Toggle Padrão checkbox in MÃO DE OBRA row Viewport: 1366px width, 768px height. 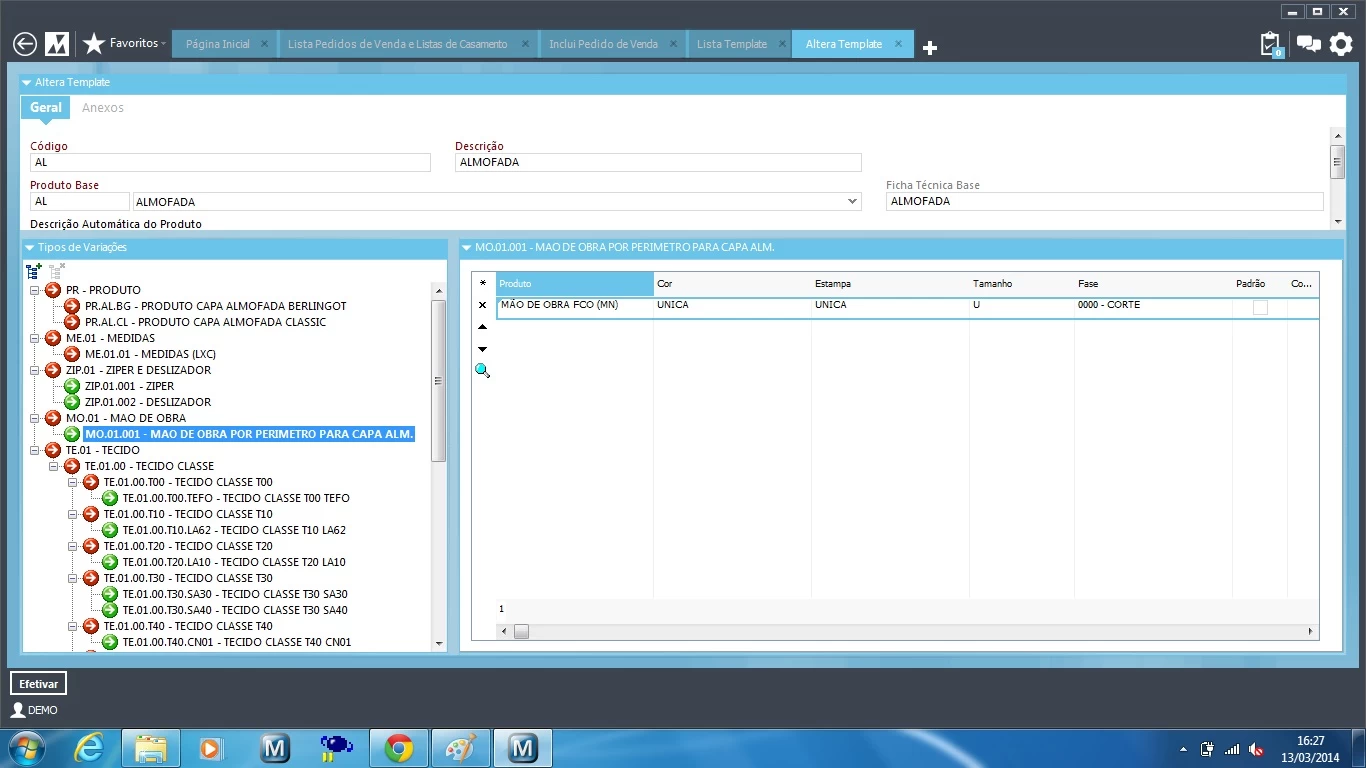pos(1260,307)
